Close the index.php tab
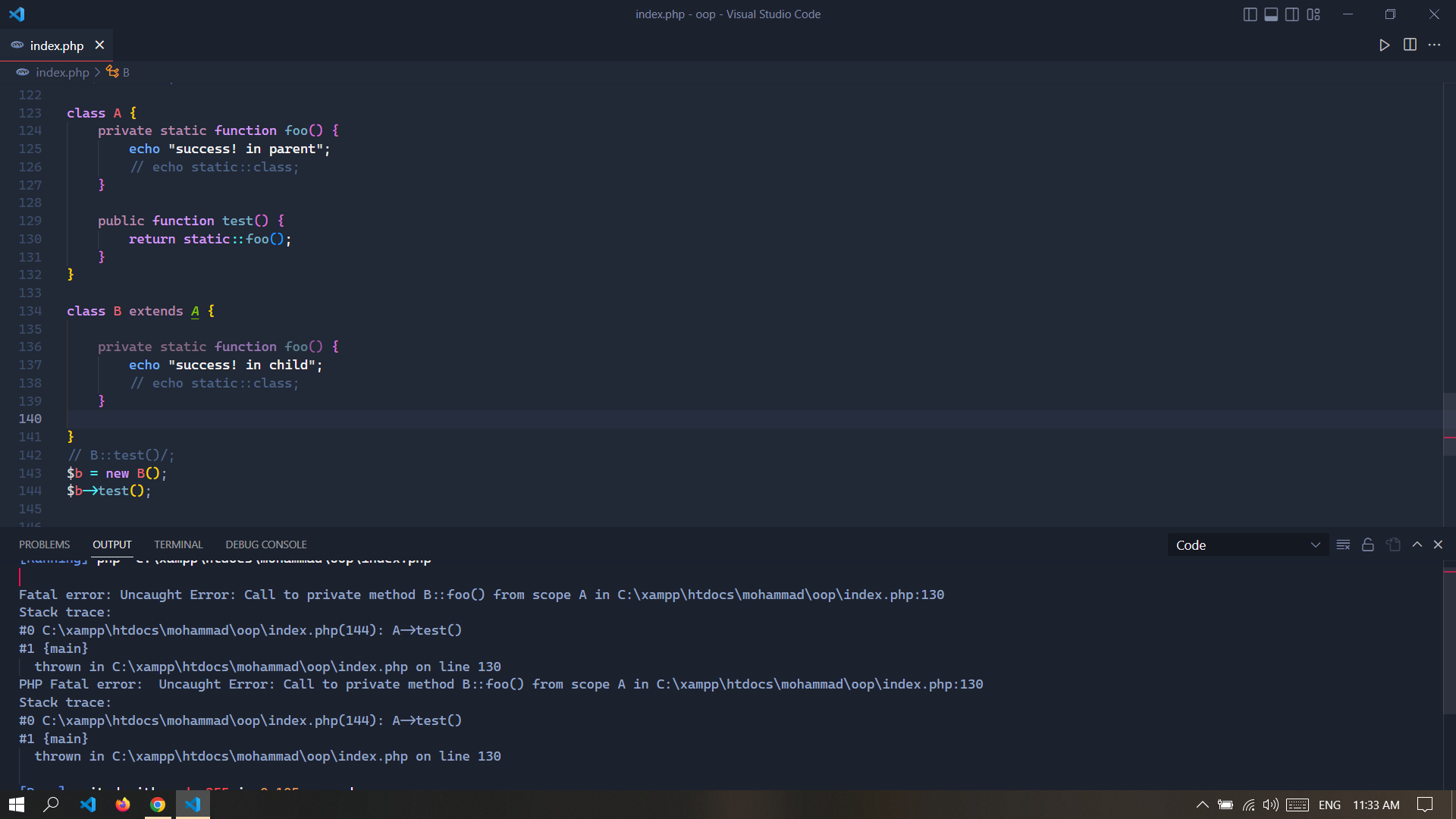 pyautogui.click(x=99, y=45)
